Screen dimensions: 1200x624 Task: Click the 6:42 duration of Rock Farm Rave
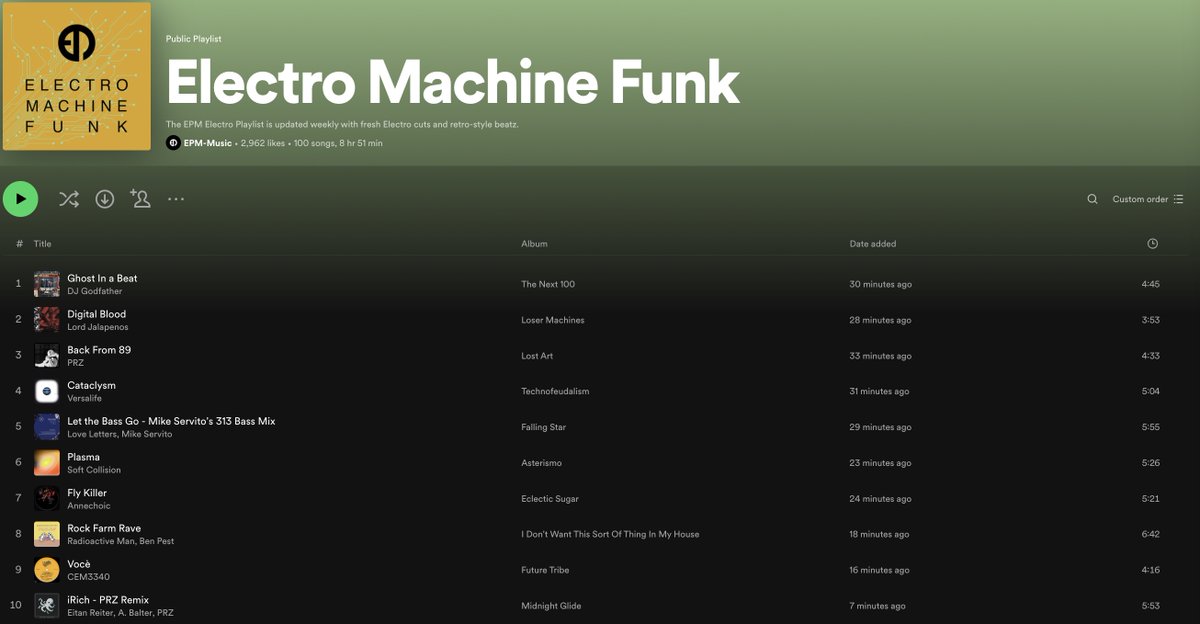click(1150, 534)
